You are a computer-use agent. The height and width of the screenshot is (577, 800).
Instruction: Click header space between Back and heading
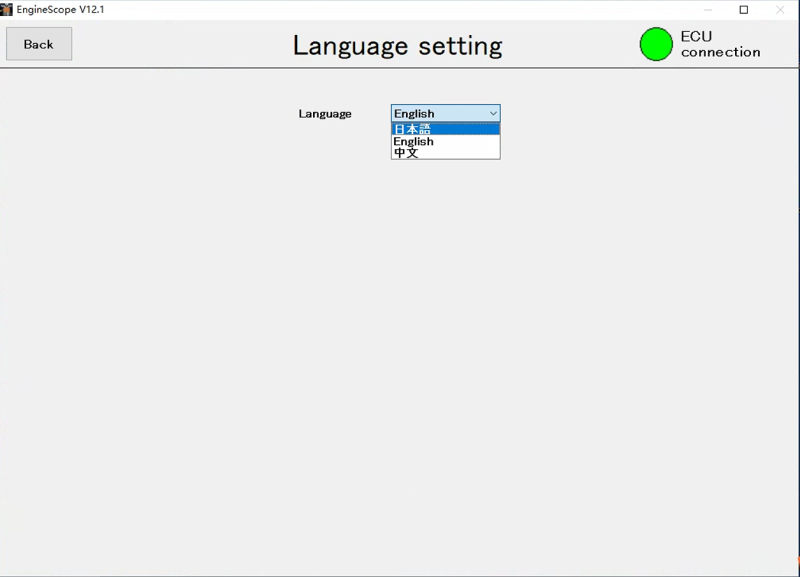pyautogui.click(x=180, y=45)
